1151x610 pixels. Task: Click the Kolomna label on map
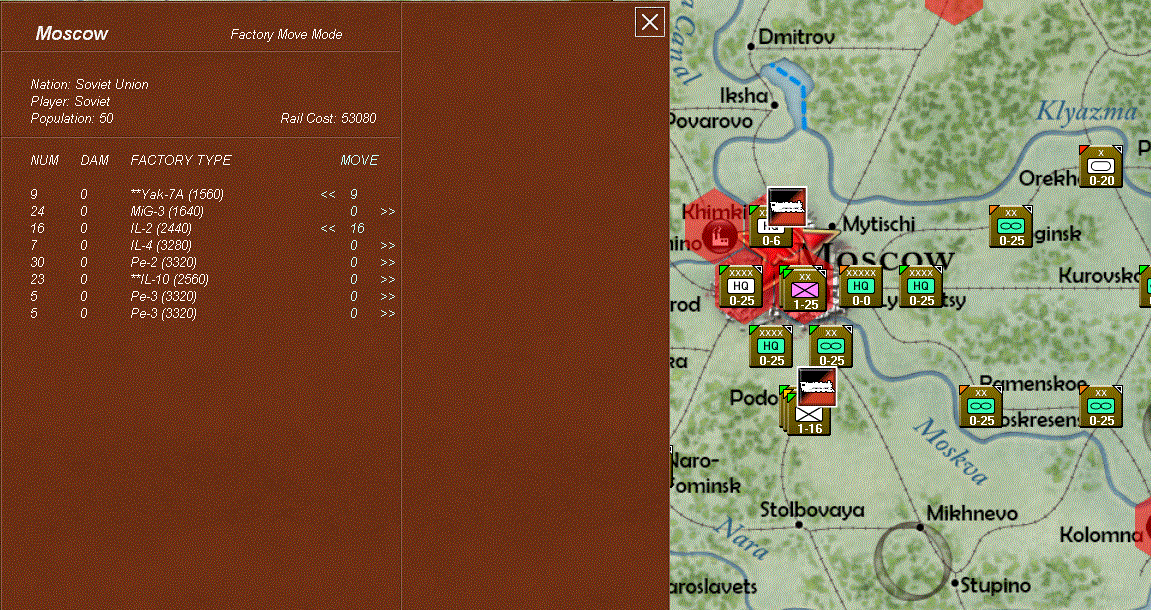pos(1101,534)
